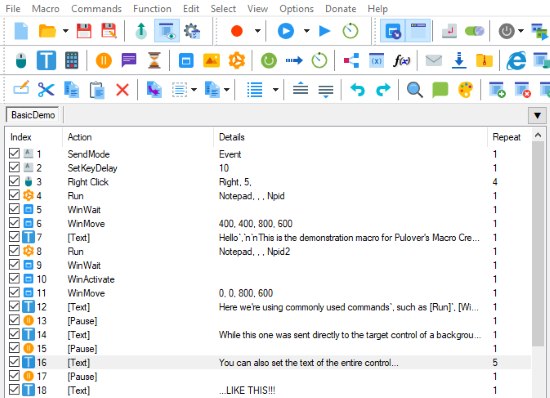The height and width of the screenshot is (398, 550).
Task: Expand dropdown beside the power icon
Action: pos(521,31)
